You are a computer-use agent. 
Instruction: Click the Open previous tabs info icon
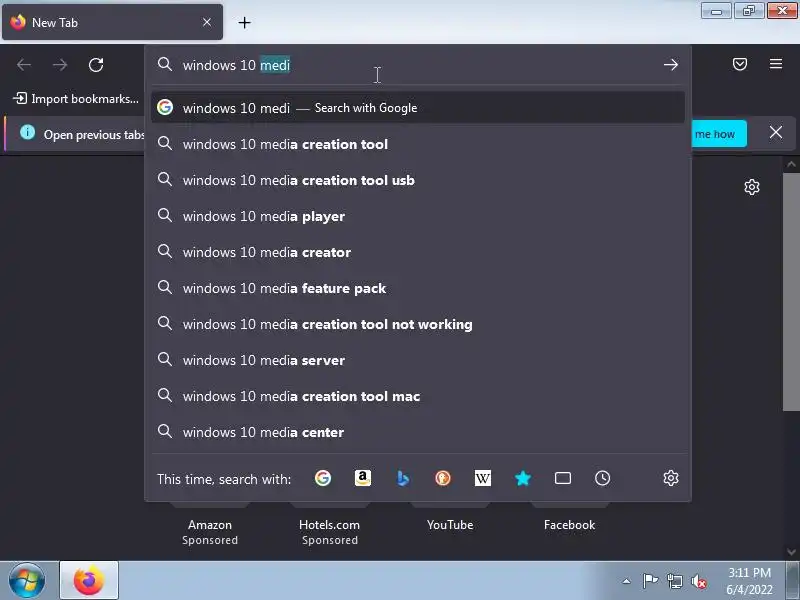(x=28, y=133)
